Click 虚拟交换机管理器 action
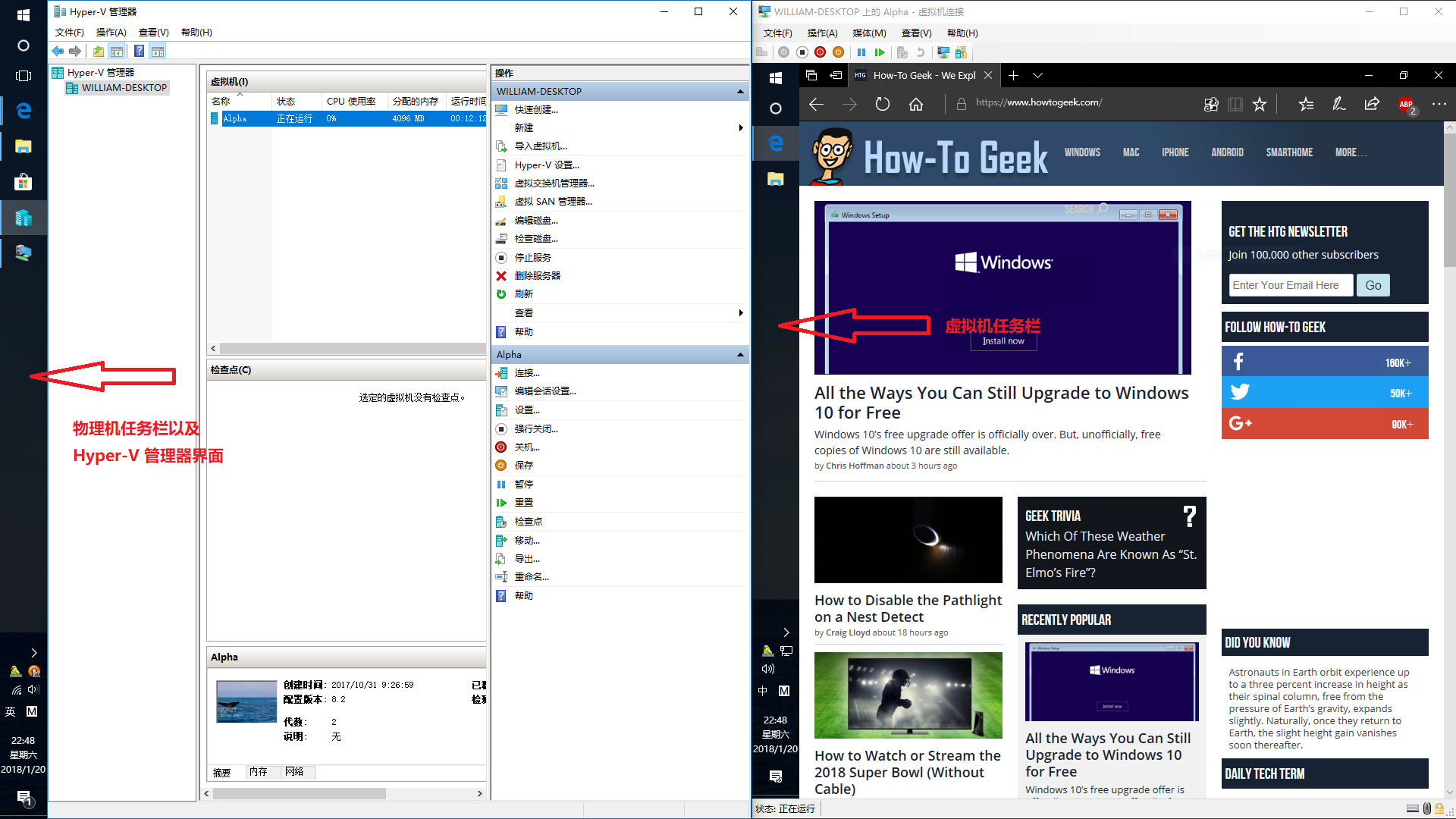This screenshot has height=819, width=1456. [x=554, y=183]
